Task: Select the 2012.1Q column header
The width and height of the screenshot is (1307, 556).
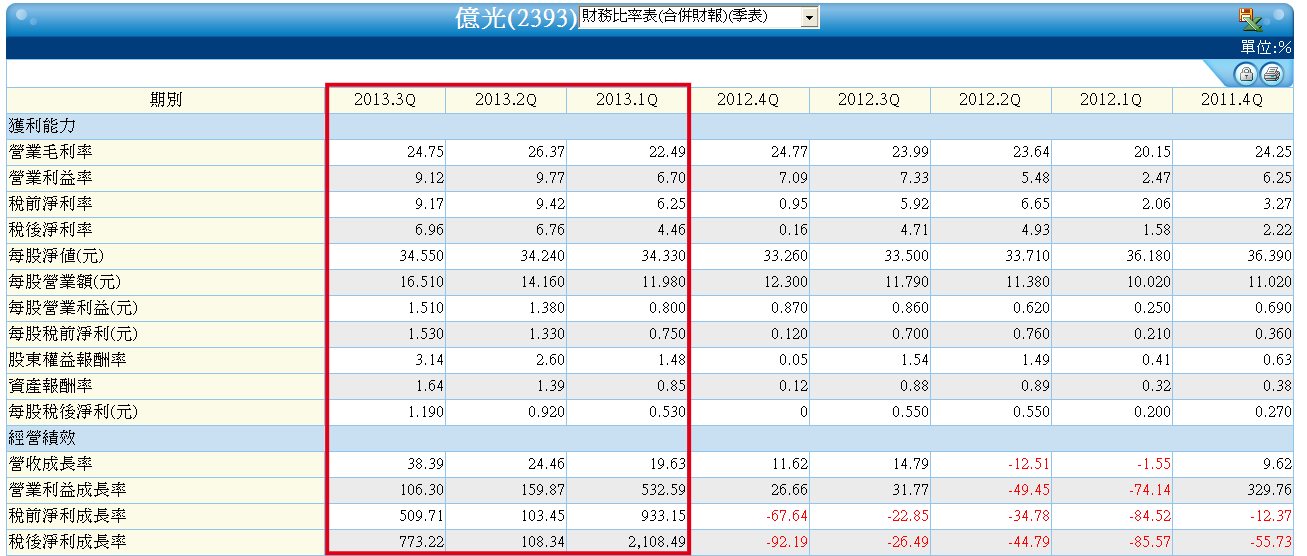Action: pyautogui.click(x=1111, y=100)
